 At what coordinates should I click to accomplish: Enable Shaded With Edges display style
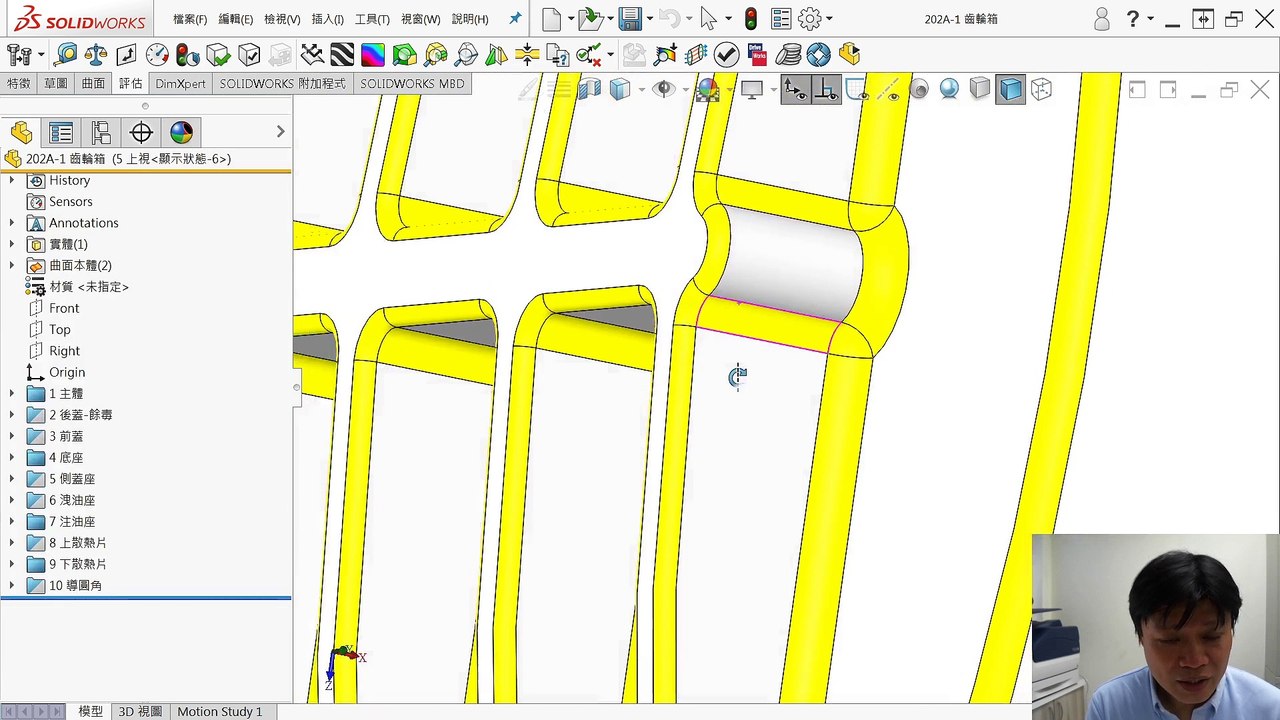(x=1010, y=90)
